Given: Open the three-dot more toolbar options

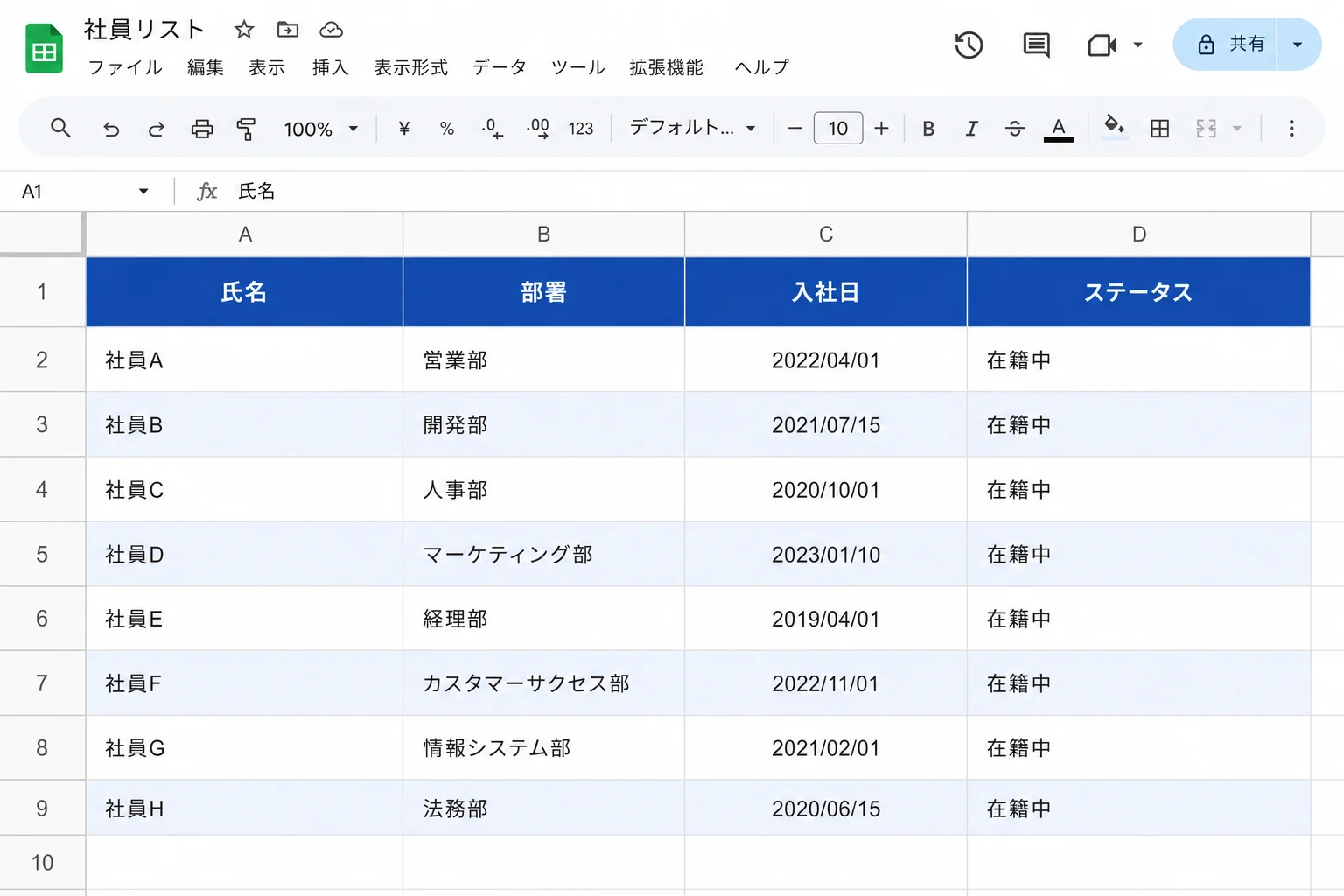Looking at the screenshot, I should (1291, 129).
